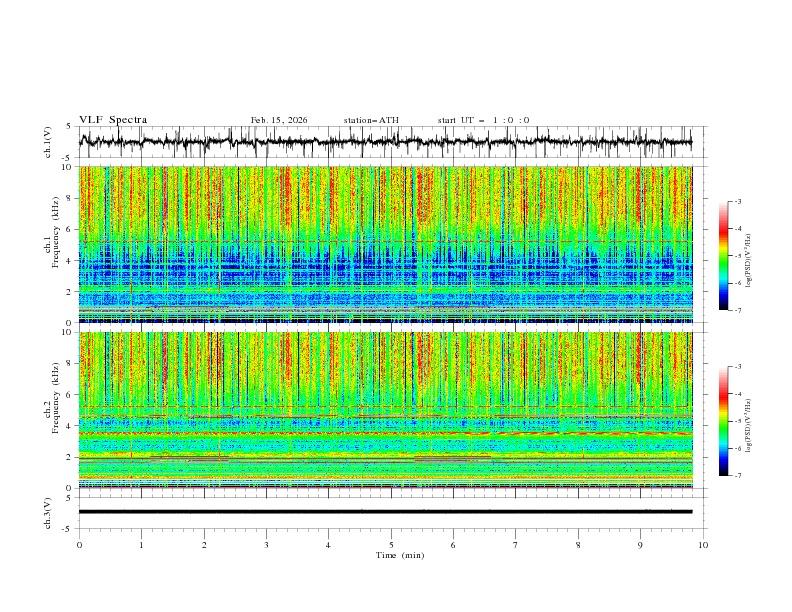Click the ch.1(V) waveform trace panel
Screen dimensions: 792x612
393,142
